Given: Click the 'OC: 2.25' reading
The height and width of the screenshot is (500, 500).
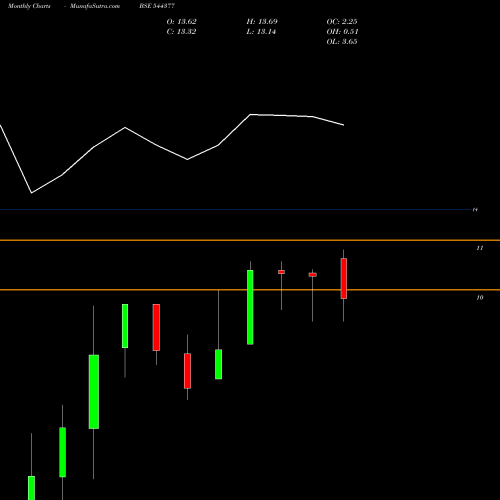Looking at the screenshot, I should pos(342,22).
